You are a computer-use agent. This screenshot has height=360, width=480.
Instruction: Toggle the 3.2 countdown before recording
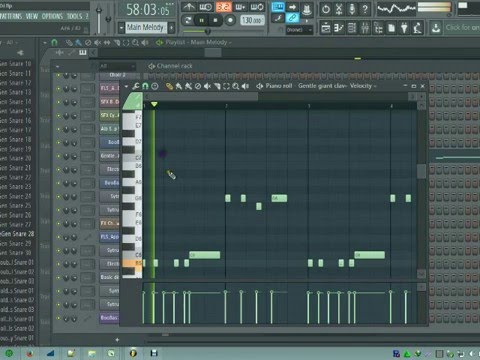click(x=223, y=7)
